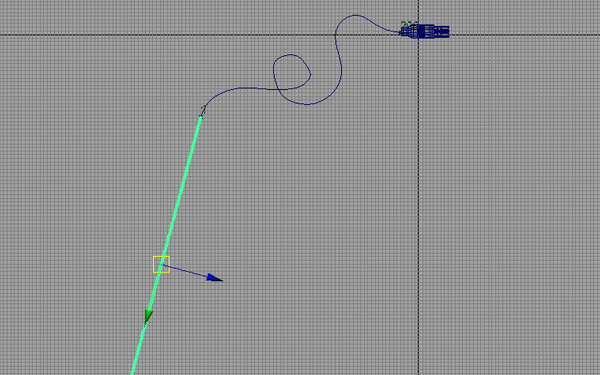The width and height of the screenshot is (600, 375).
Task: Grab the blue axis arrowhead of the manipulator
Action: [x=214, y=278]
